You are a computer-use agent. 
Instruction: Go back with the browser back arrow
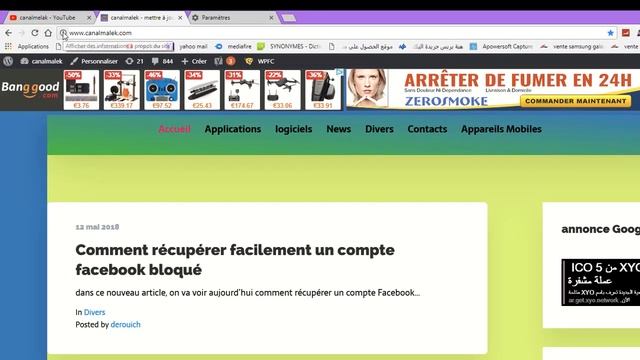(9, 33)
